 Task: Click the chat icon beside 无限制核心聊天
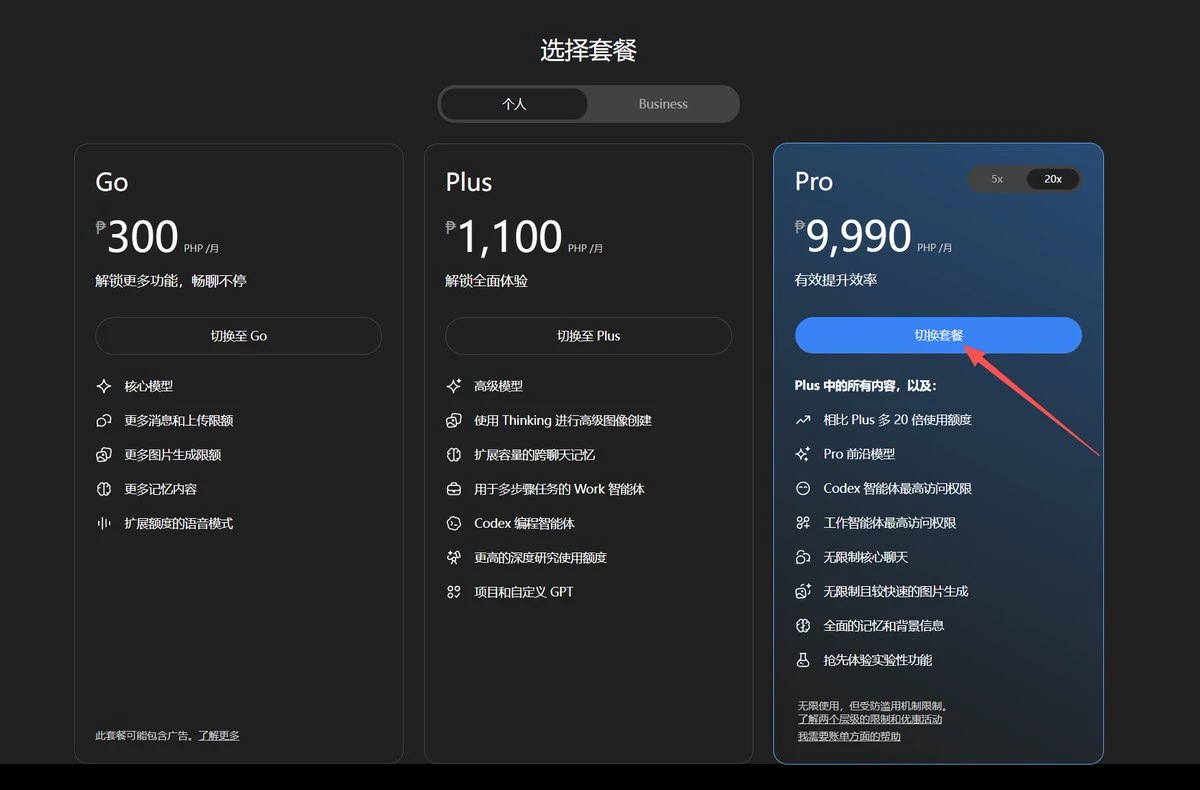[x=802, y=557]
